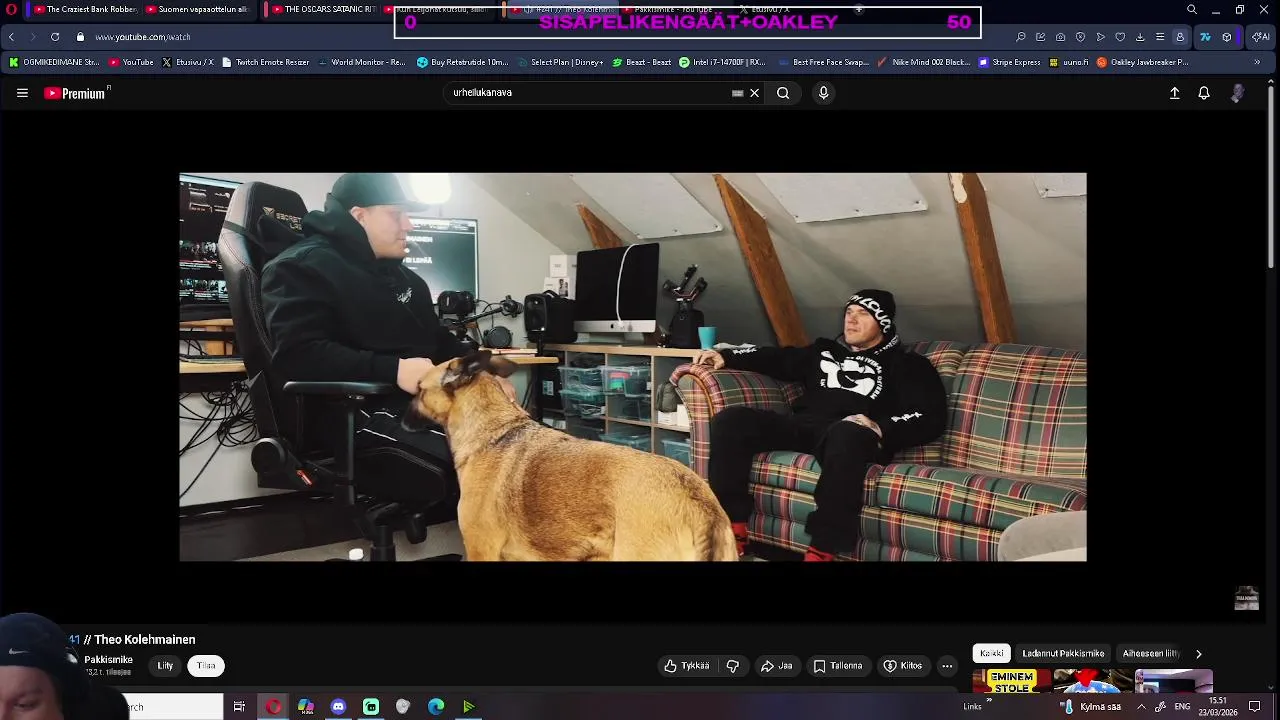
Task: Open more actions three-dot menu
Action: point(947,666)
